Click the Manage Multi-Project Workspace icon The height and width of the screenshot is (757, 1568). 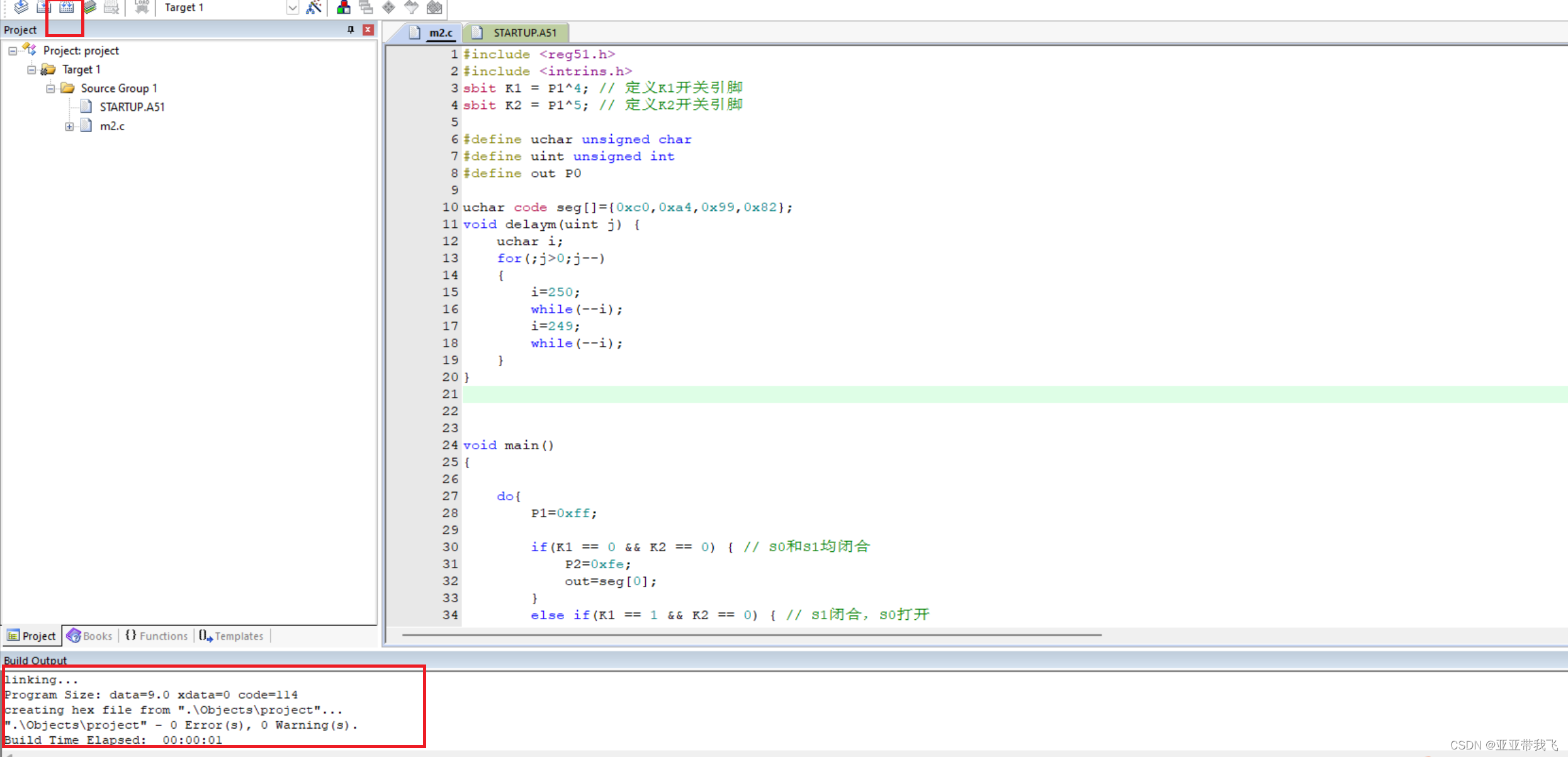[366, 7]
